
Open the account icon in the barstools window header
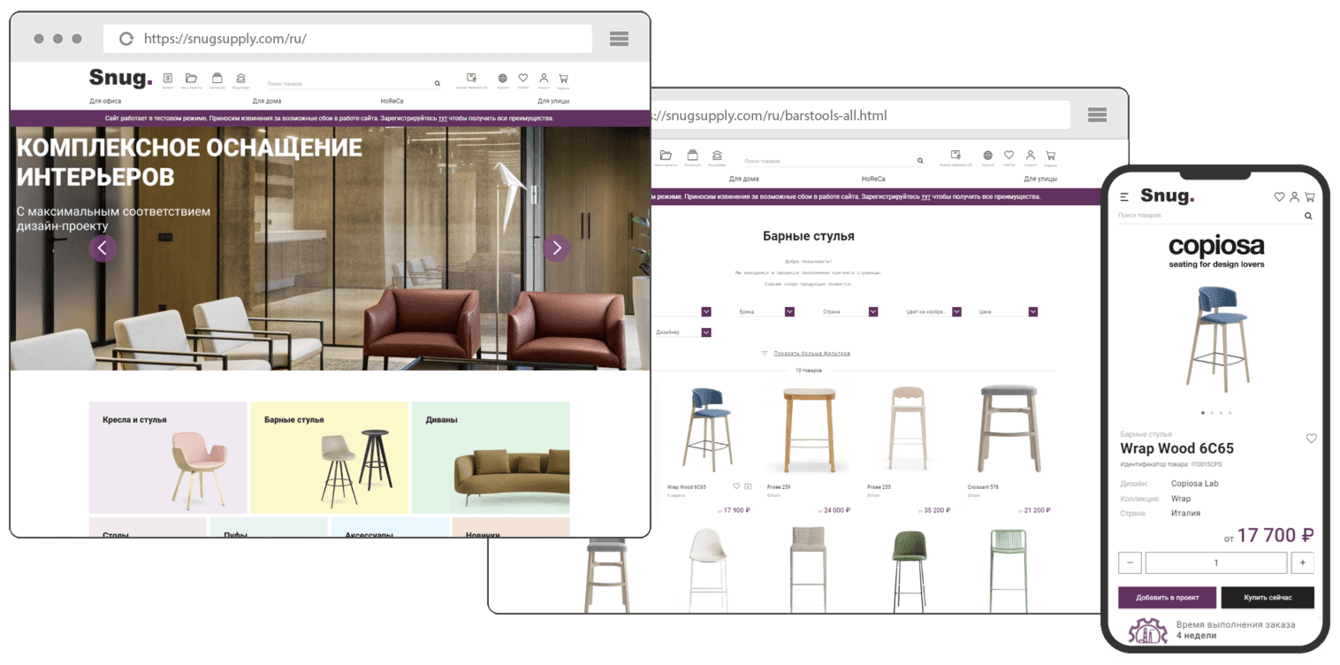tap(1030, 155)
